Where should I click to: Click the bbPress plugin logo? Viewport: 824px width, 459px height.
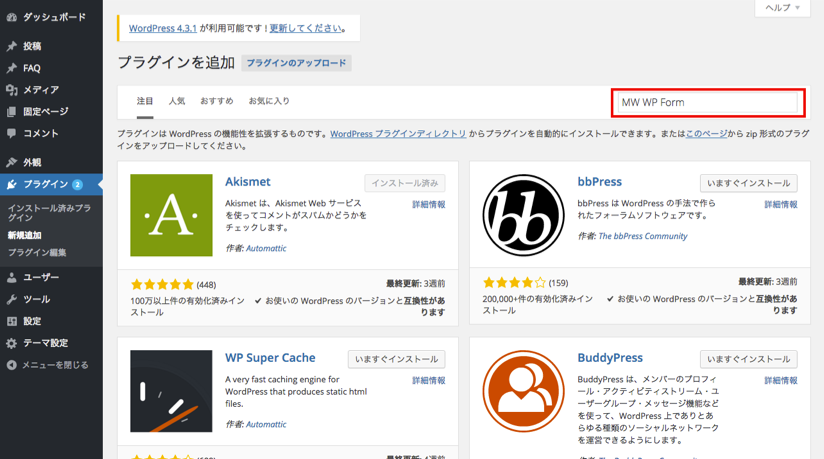click(523, 215)
